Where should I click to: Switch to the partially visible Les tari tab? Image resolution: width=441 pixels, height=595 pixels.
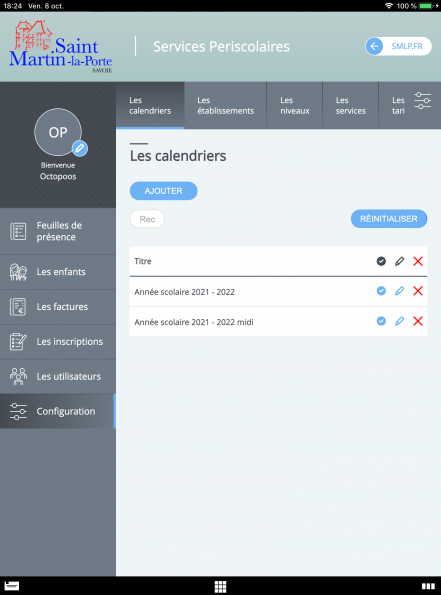(x=398, y=105)
